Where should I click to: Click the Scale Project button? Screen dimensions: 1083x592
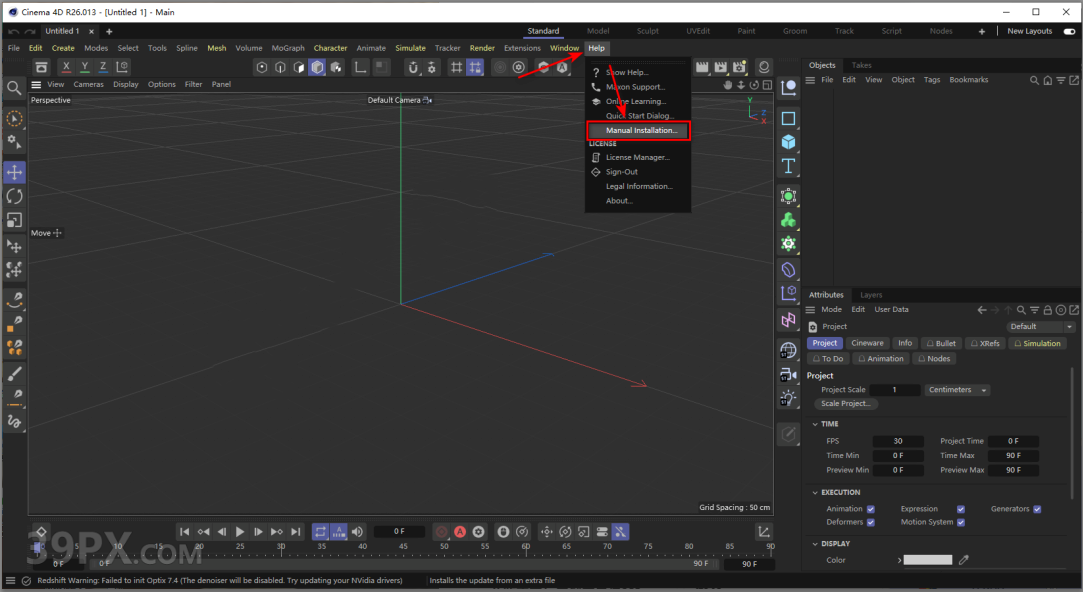pos(846,404)
